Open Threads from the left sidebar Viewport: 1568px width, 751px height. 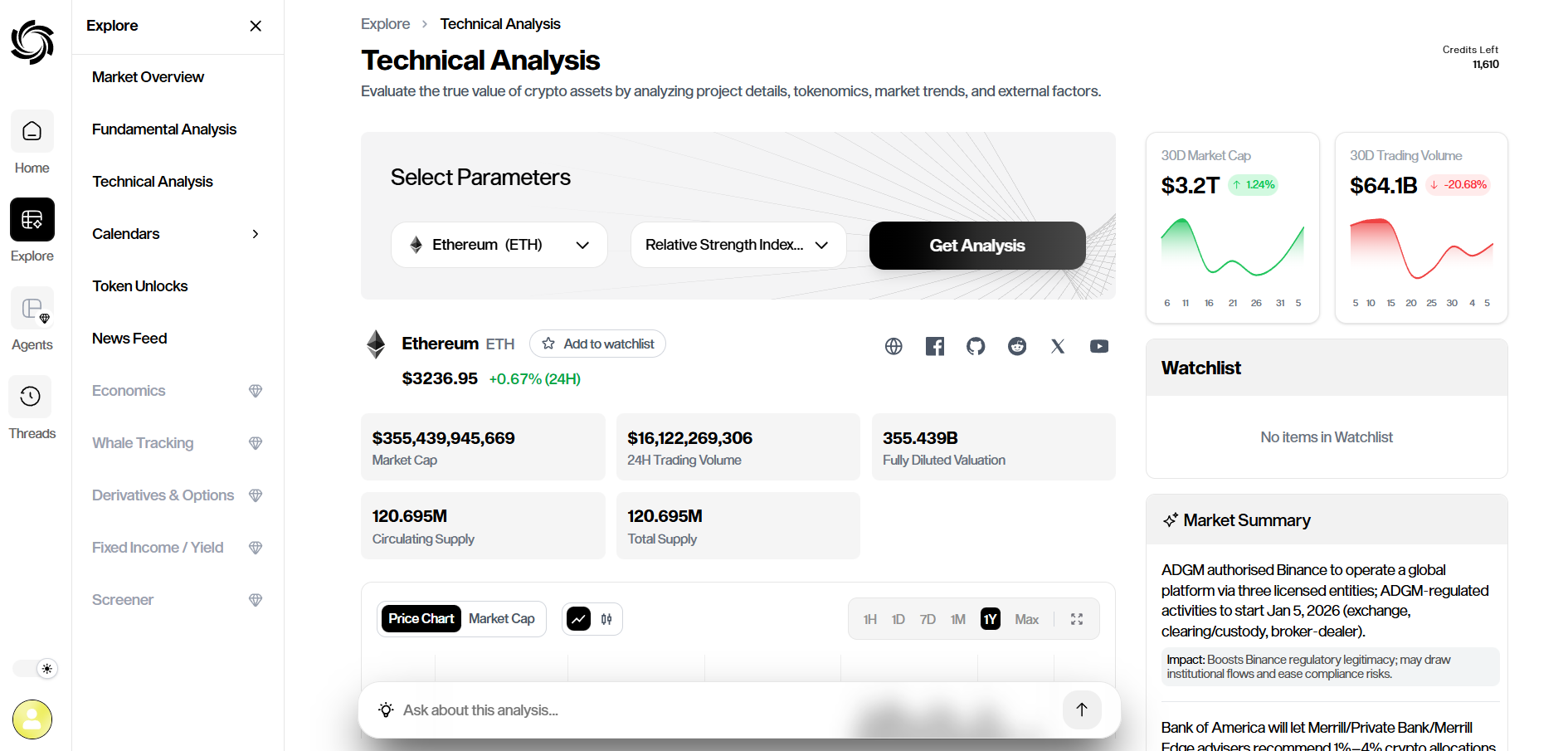pos(32,402)
